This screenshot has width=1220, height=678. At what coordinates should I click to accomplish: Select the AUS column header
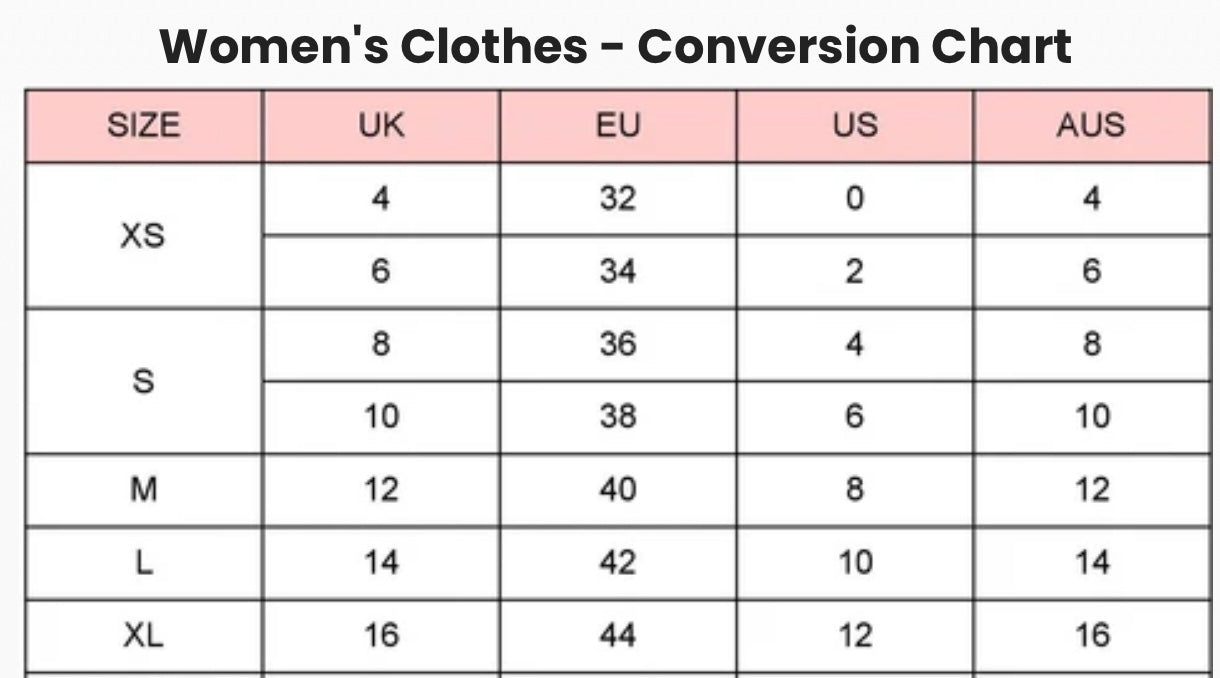(1091, 126)
